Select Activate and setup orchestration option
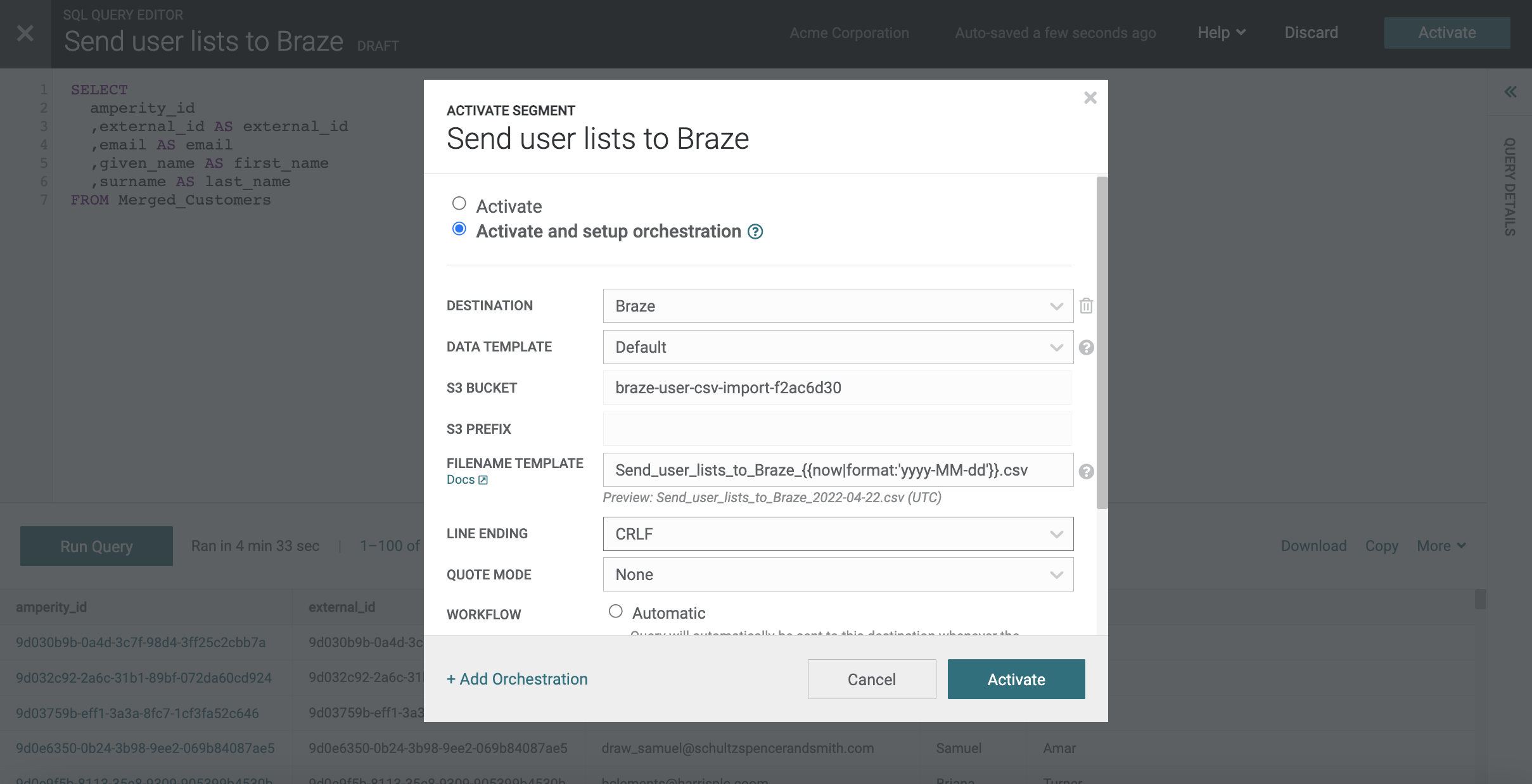This screenshot has height=784, width=1532. (459, 229)
